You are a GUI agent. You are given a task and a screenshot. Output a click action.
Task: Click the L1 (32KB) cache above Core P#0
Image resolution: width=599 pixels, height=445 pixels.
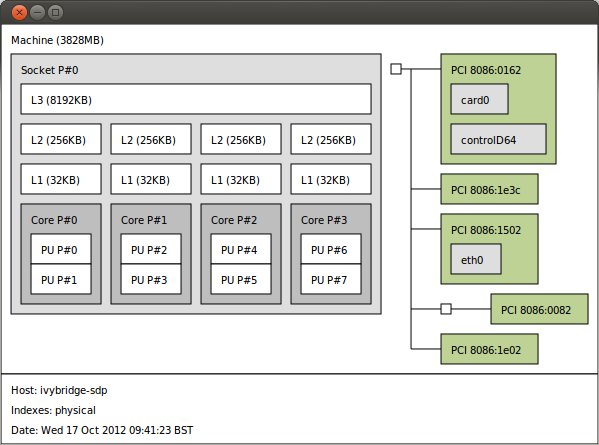click(x=61, y=179)
